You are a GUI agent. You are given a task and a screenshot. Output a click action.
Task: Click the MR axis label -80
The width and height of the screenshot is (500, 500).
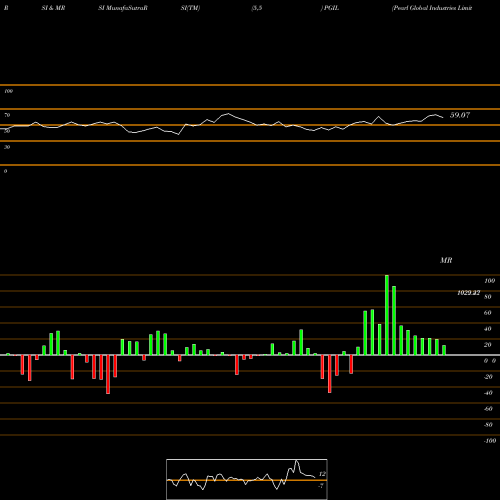pos(488,425)
